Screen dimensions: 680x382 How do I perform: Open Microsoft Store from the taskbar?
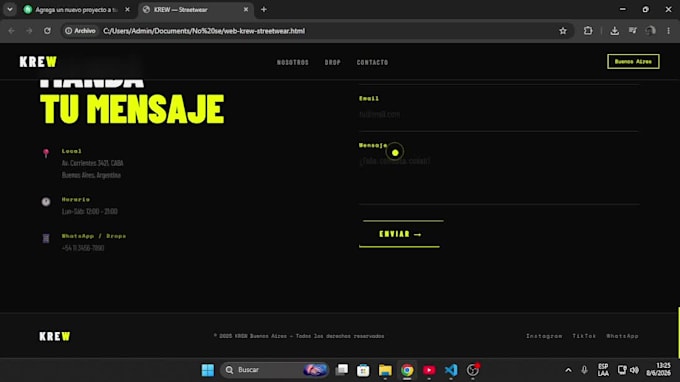[x=363, y=370]
